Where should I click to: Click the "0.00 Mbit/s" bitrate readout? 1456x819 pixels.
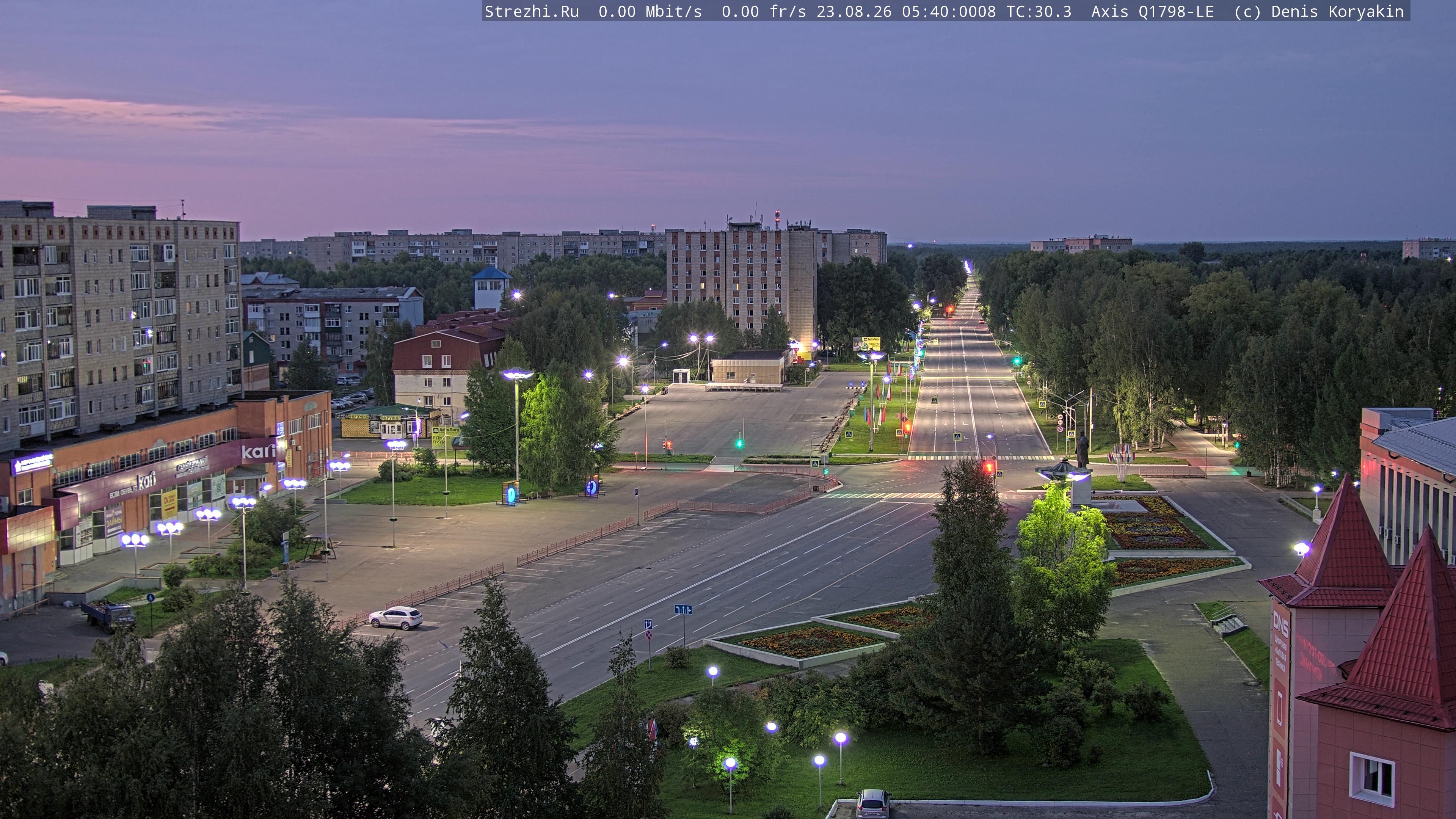click(650, 12)
